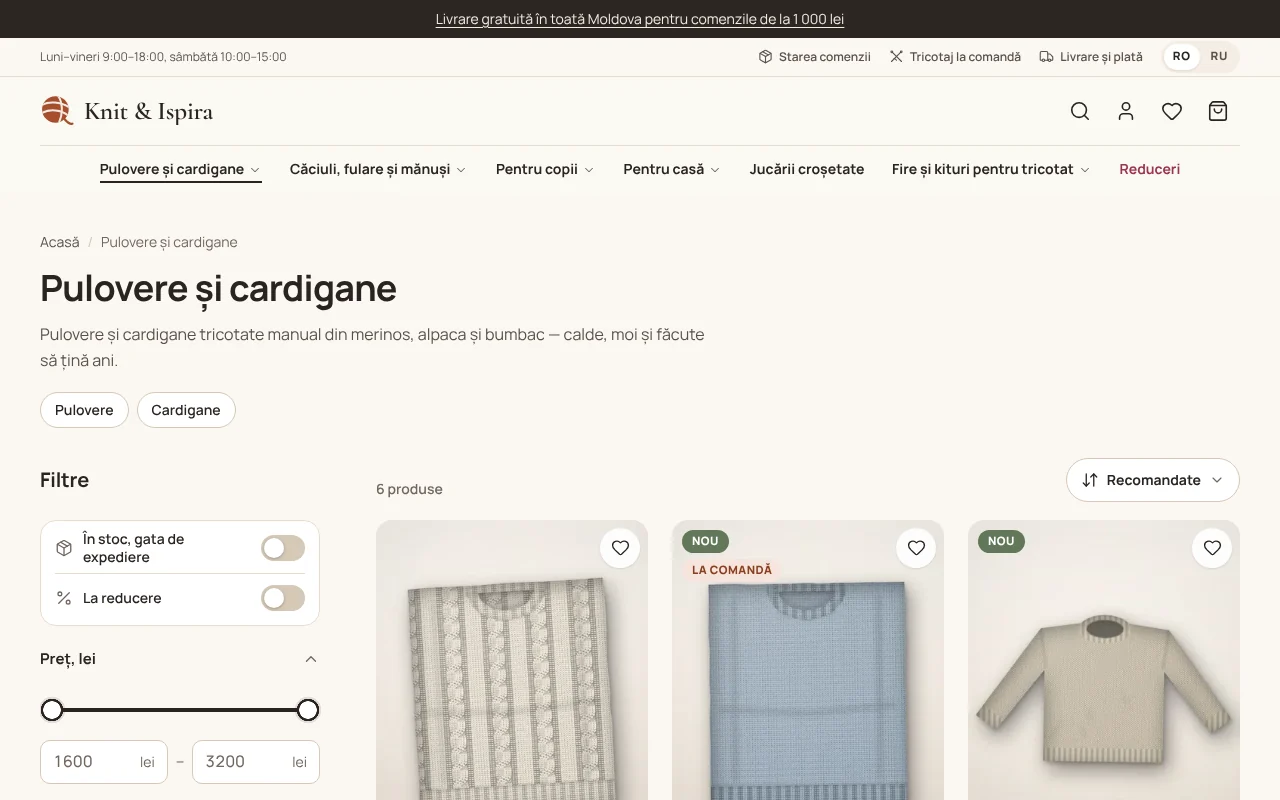Image resolution: width=1280 pixels, height=800 pixels.
Task: Expand the Fire și kituri chevron
Action: (x=1085, y=170)
